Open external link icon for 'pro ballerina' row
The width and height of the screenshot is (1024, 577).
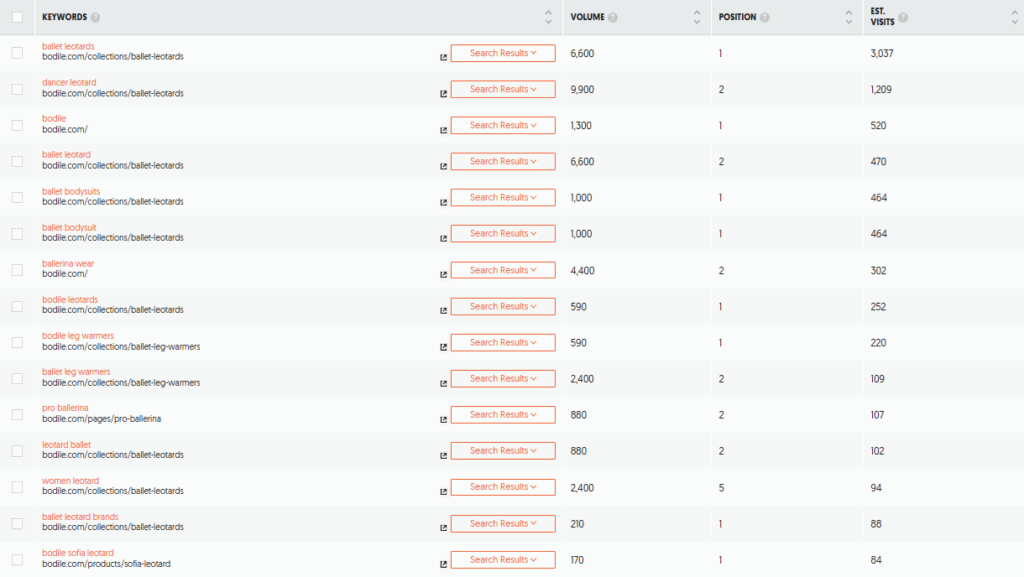(x=443, y=420)
